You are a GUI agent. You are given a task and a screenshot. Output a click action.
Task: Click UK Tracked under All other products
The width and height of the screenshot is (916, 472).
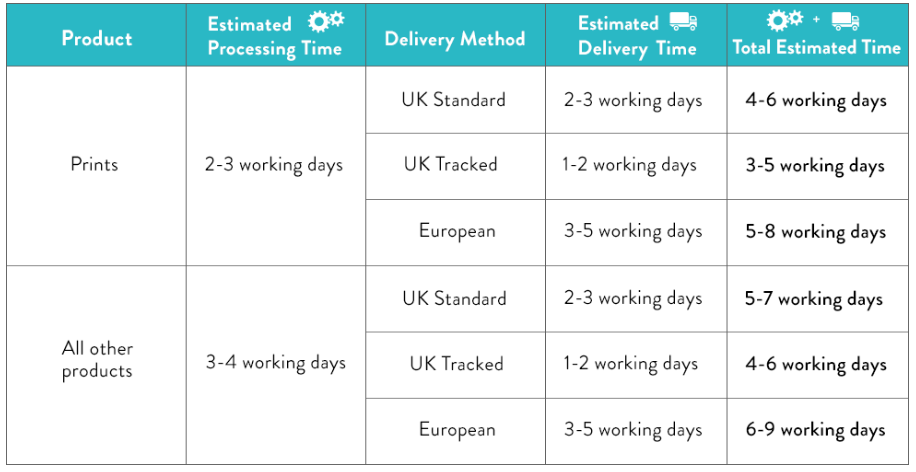coord(456,363)
